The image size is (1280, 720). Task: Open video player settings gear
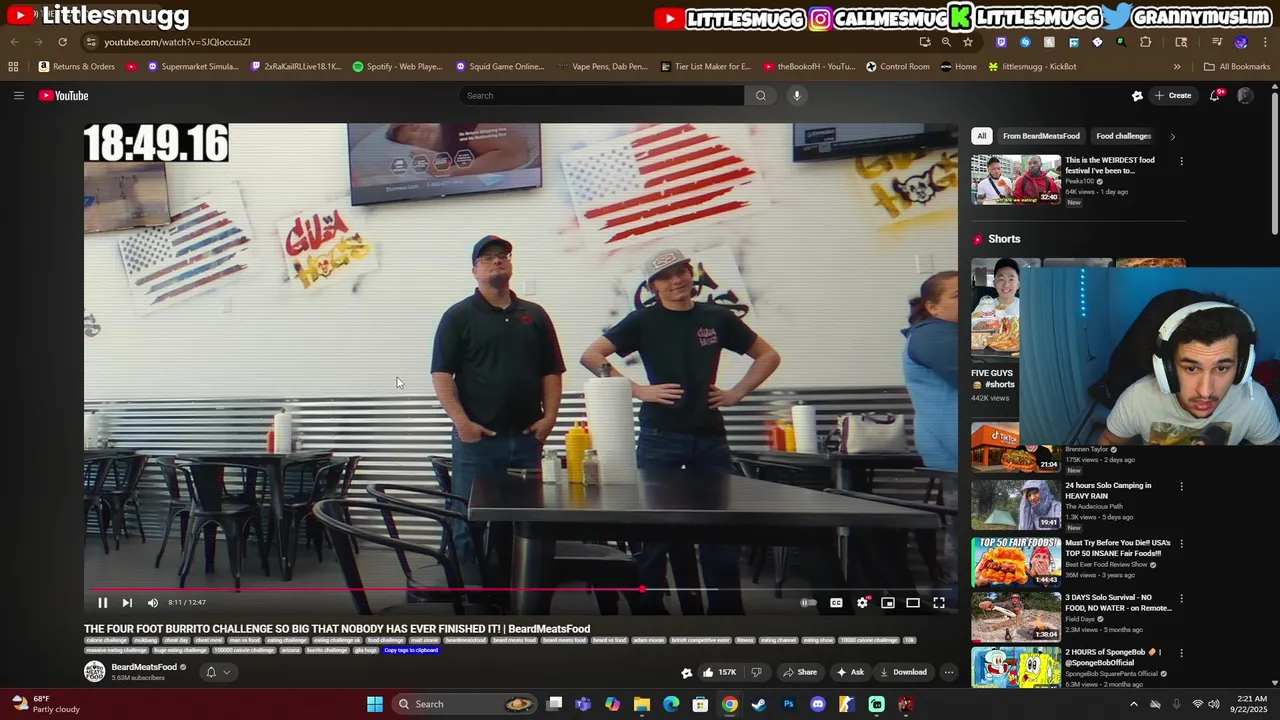coord(862,603)
